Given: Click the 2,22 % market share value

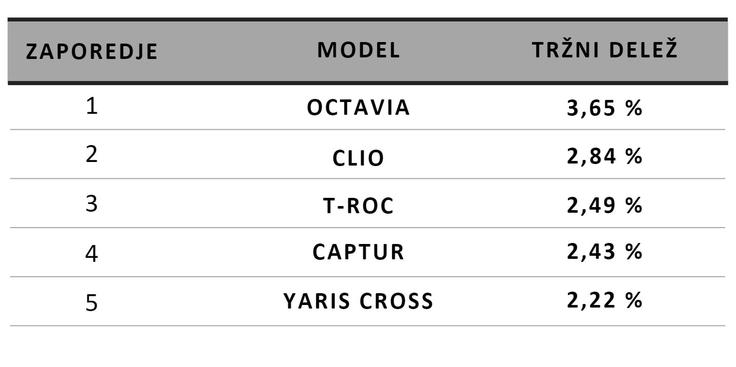Looking at the screenshot, I should [x=605, y=301].
